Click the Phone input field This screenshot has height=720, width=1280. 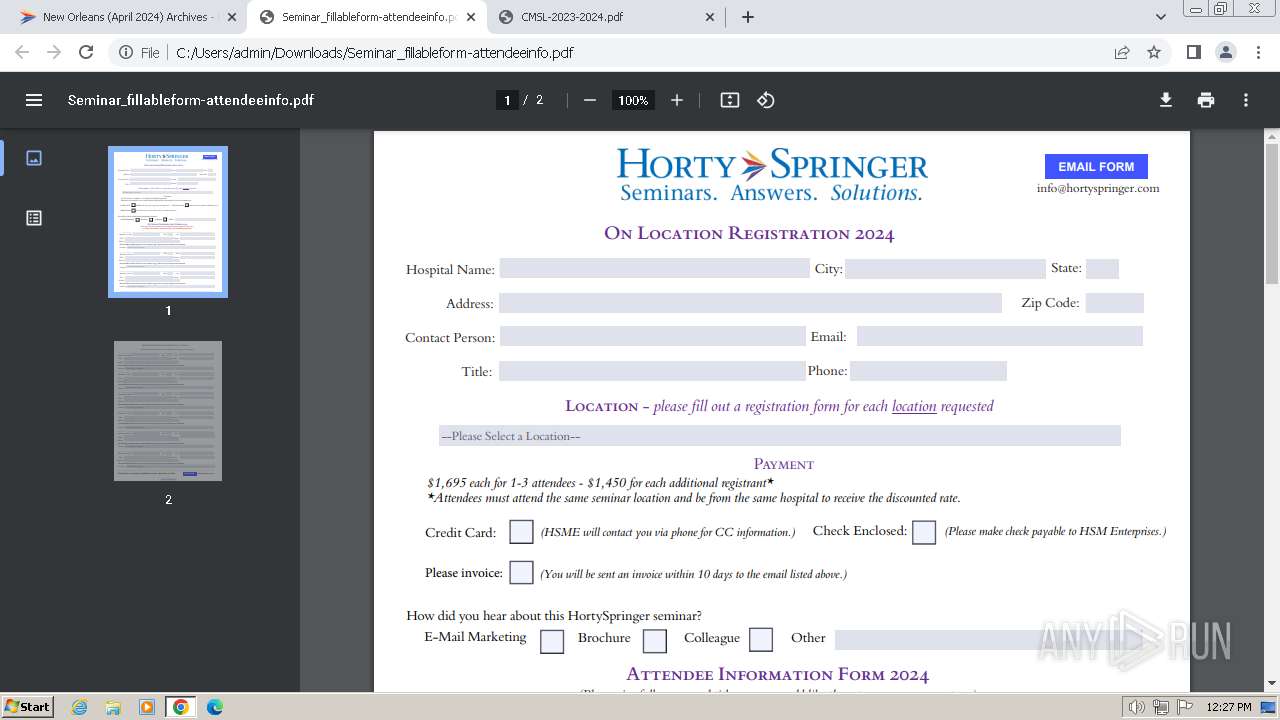(928, 371)
